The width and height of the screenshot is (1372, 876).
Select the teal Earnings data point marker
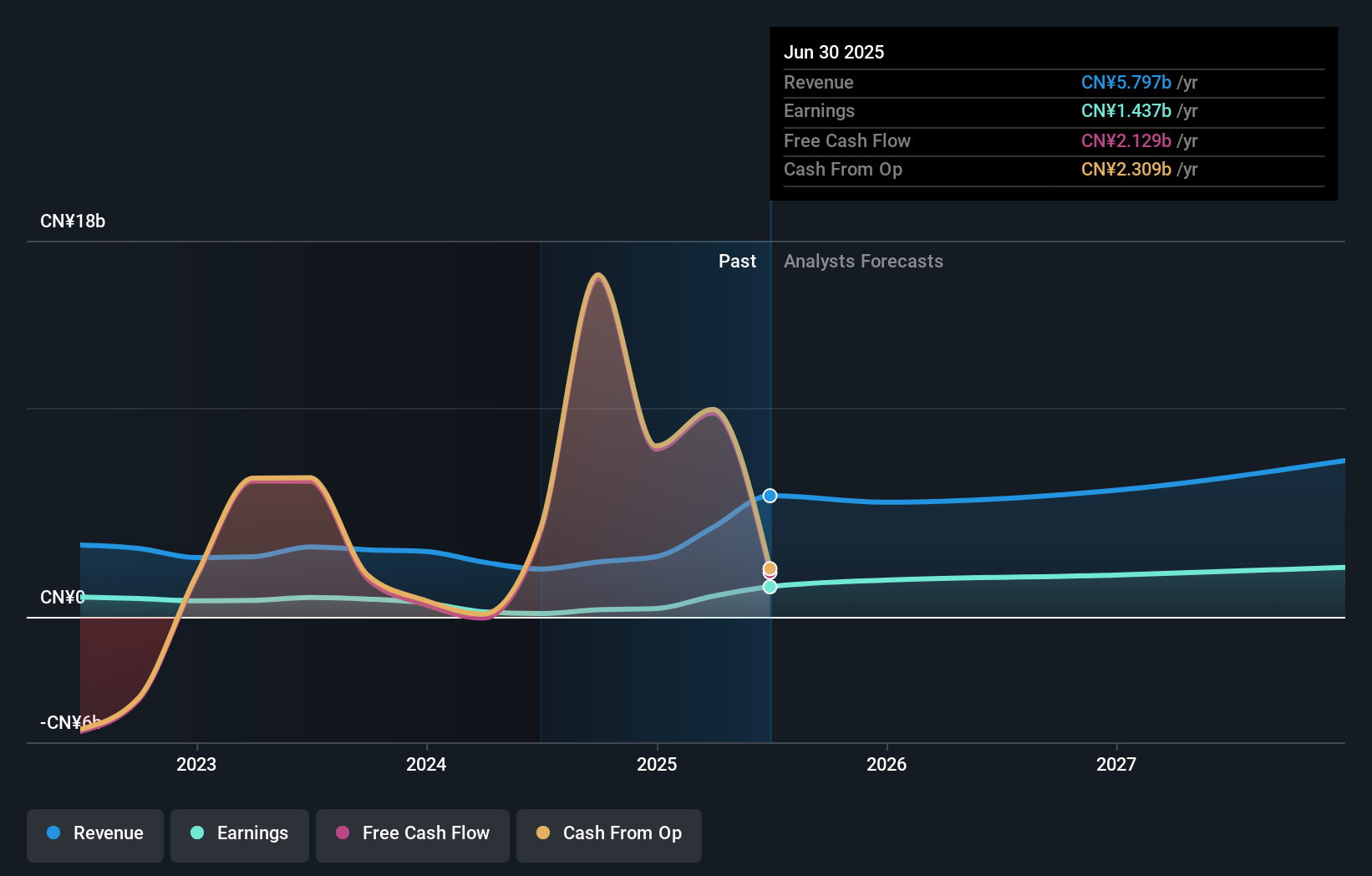(x=770, y=587)
